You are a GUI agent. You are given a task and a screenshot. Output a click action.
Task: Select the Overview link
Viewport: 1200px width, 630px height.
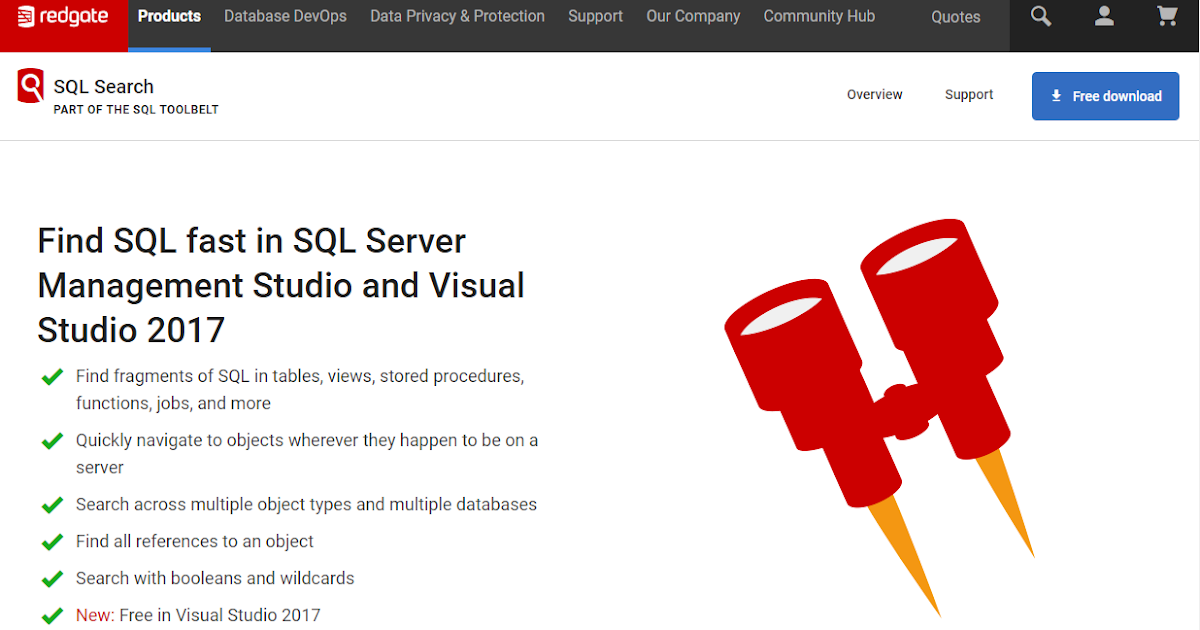click(x=874, y=94)
